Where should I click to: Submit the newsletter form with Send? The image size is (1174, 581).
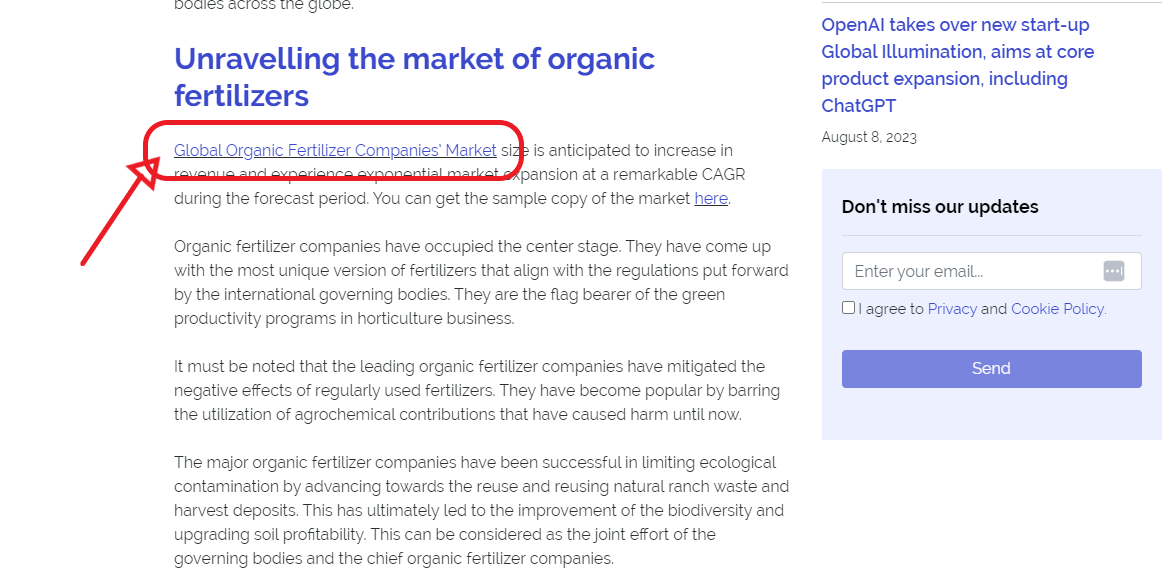[991, 368]
